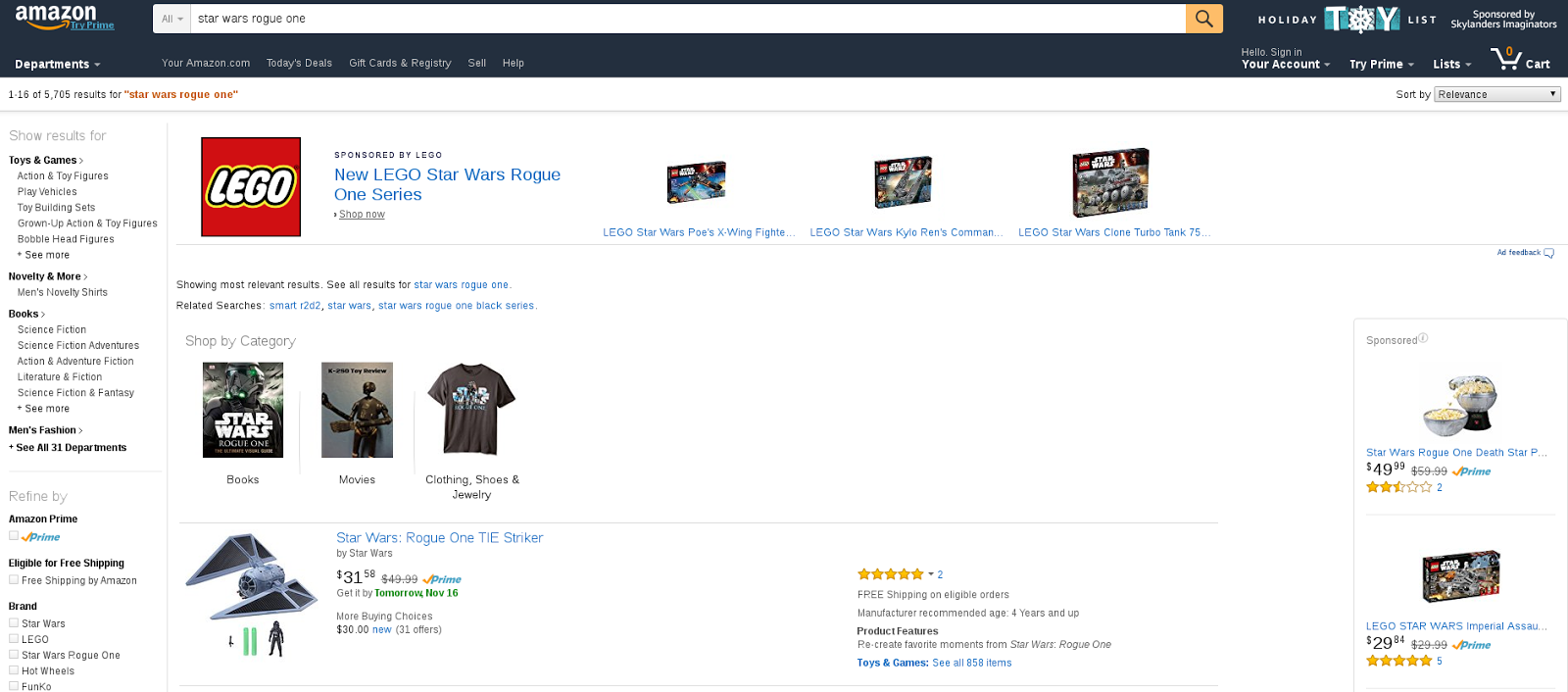Click 'star wars rogue one black series' search
Screen dimensions: 1568x692
[x=456, y=306]
